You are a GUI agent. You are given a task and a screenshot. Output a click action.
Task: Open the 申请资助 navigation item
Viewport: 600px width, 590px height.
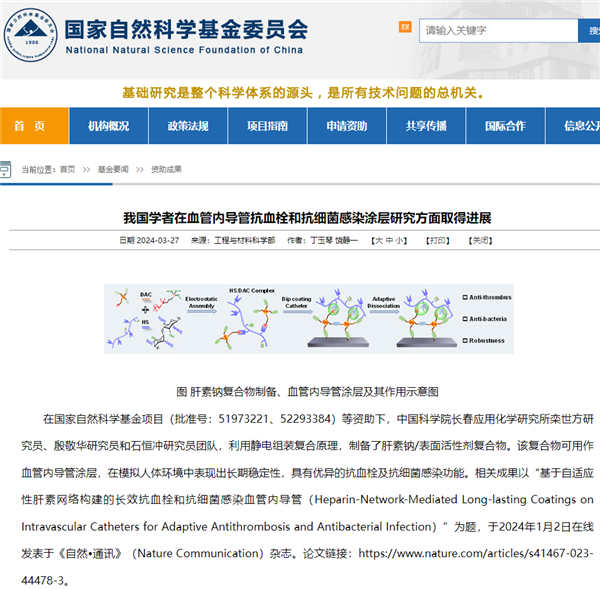pyautogui.click(x=346, y=126)
